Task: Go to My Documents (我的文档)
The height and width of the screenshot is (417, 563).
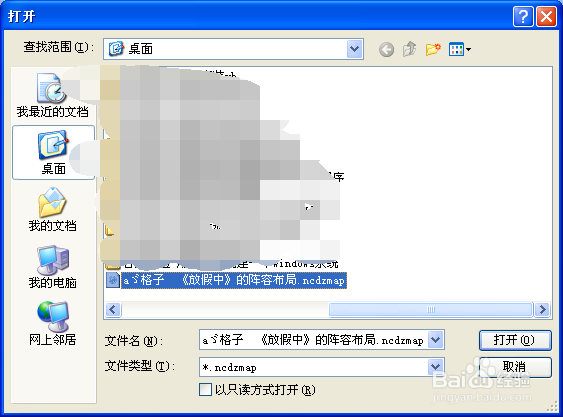Action: tap(52, 209)
